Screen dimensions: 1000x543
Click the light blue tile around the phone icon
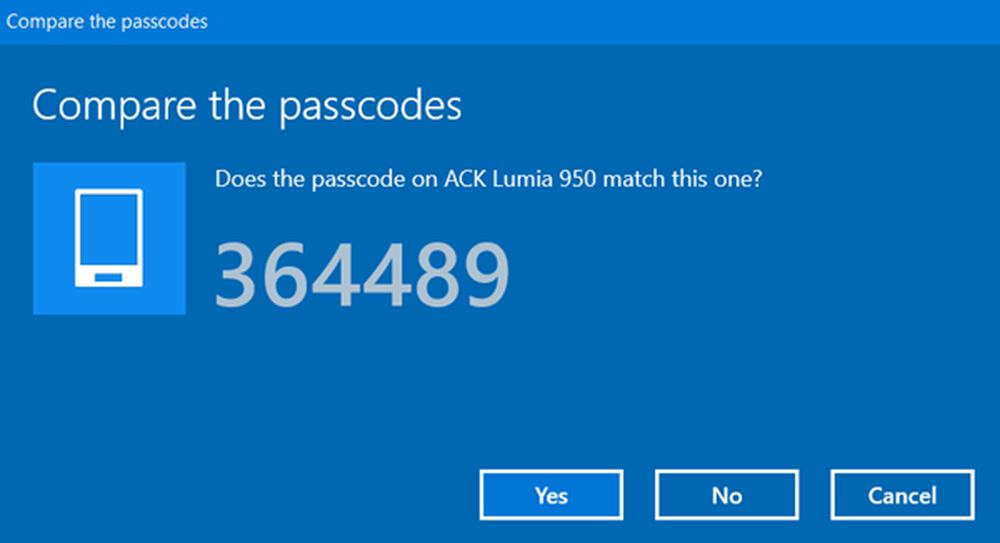coord(109,238)
